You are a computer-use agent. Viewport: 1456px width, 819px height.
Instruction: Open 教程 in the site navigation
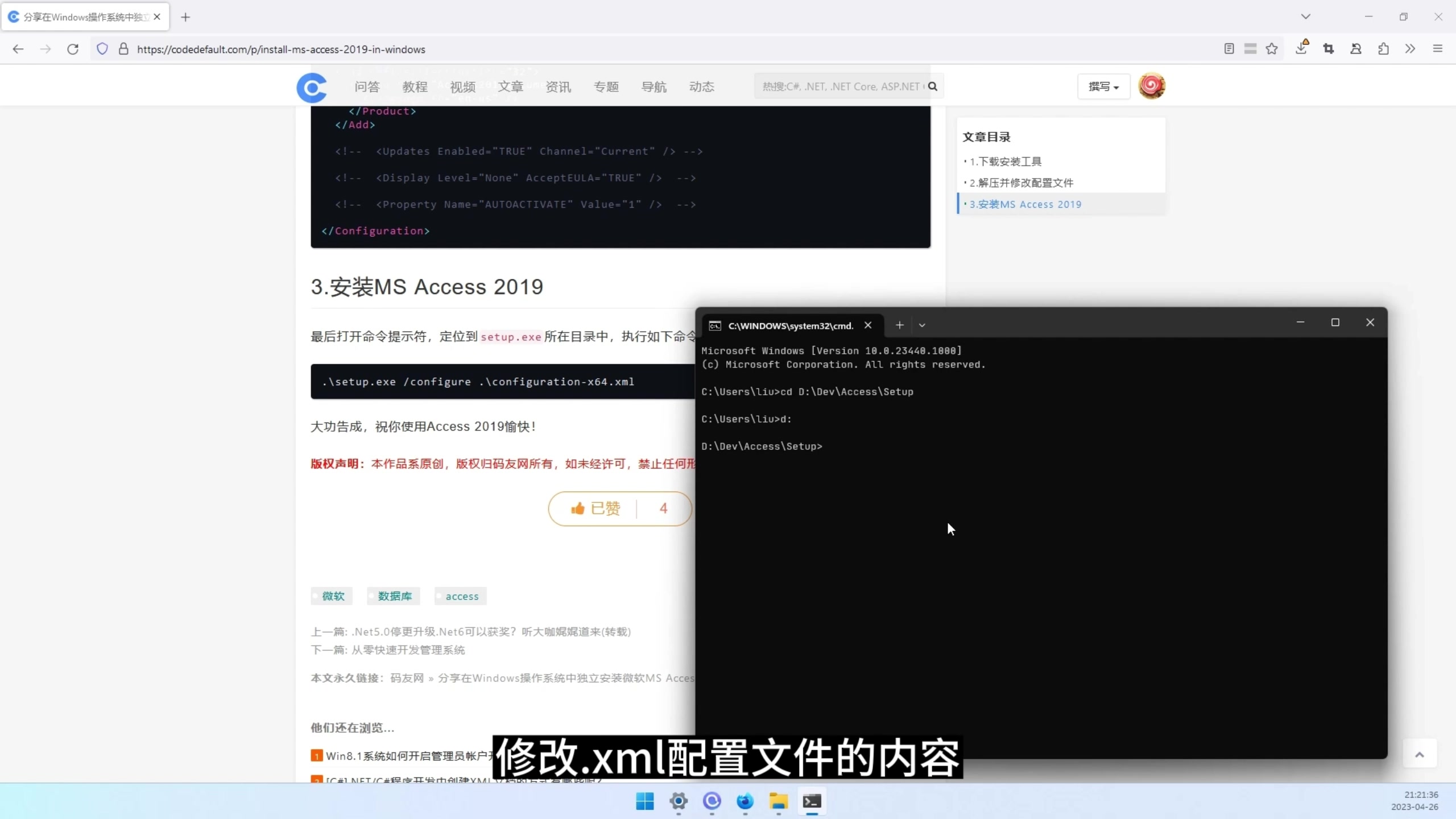(x=415, y=86)
